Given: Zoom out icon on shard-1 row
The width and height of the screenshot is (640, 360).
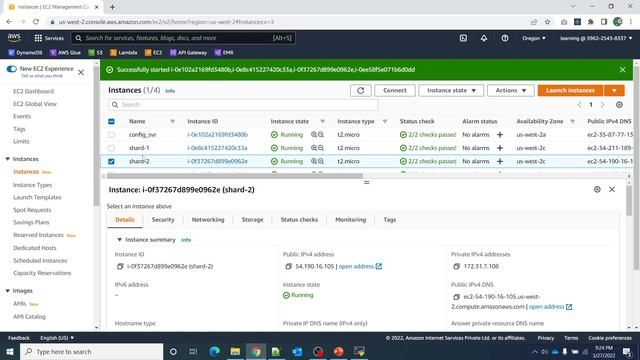Looking at the screenshot, I should tap(321, 148).
